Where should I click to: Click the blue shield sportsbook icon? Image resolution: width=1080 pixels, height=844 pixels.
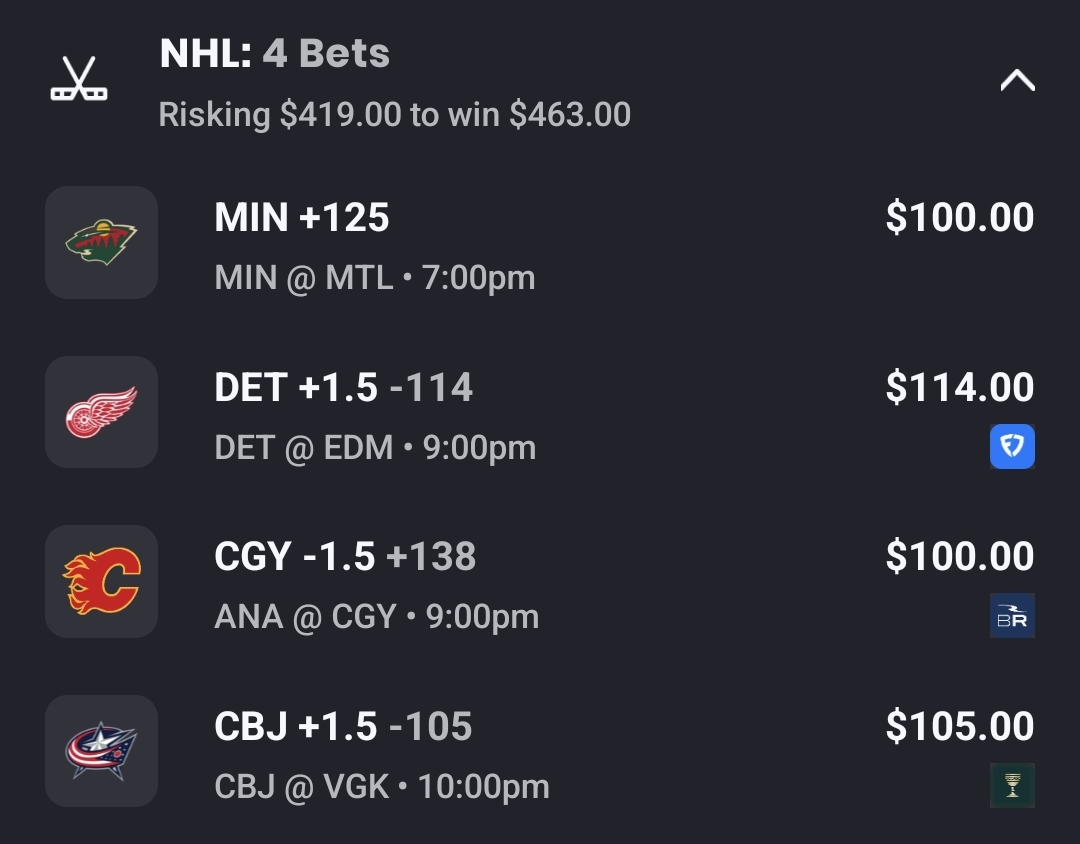tap(1012, 447)
